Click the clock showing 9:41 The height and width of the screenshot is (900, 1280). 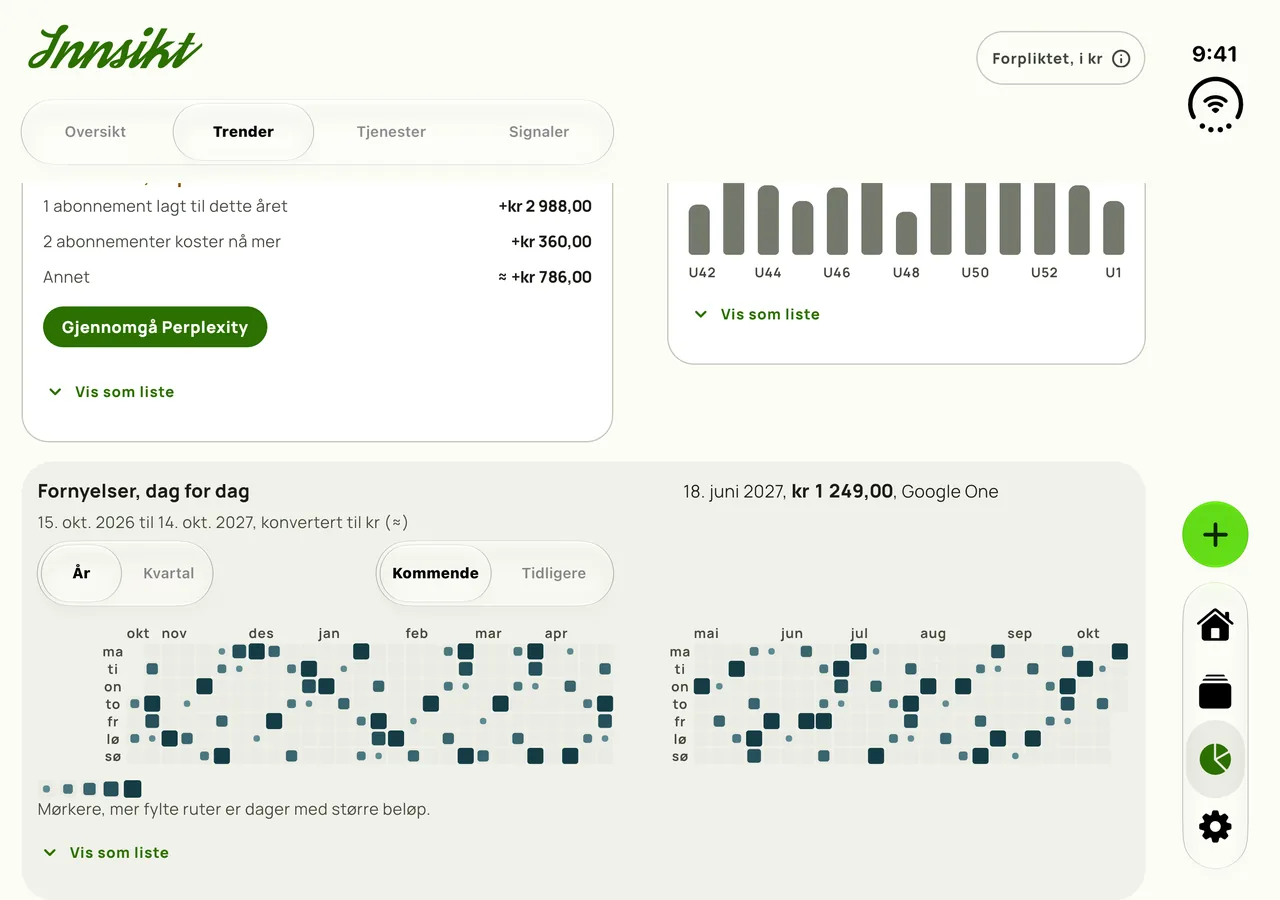point(1215,54)
